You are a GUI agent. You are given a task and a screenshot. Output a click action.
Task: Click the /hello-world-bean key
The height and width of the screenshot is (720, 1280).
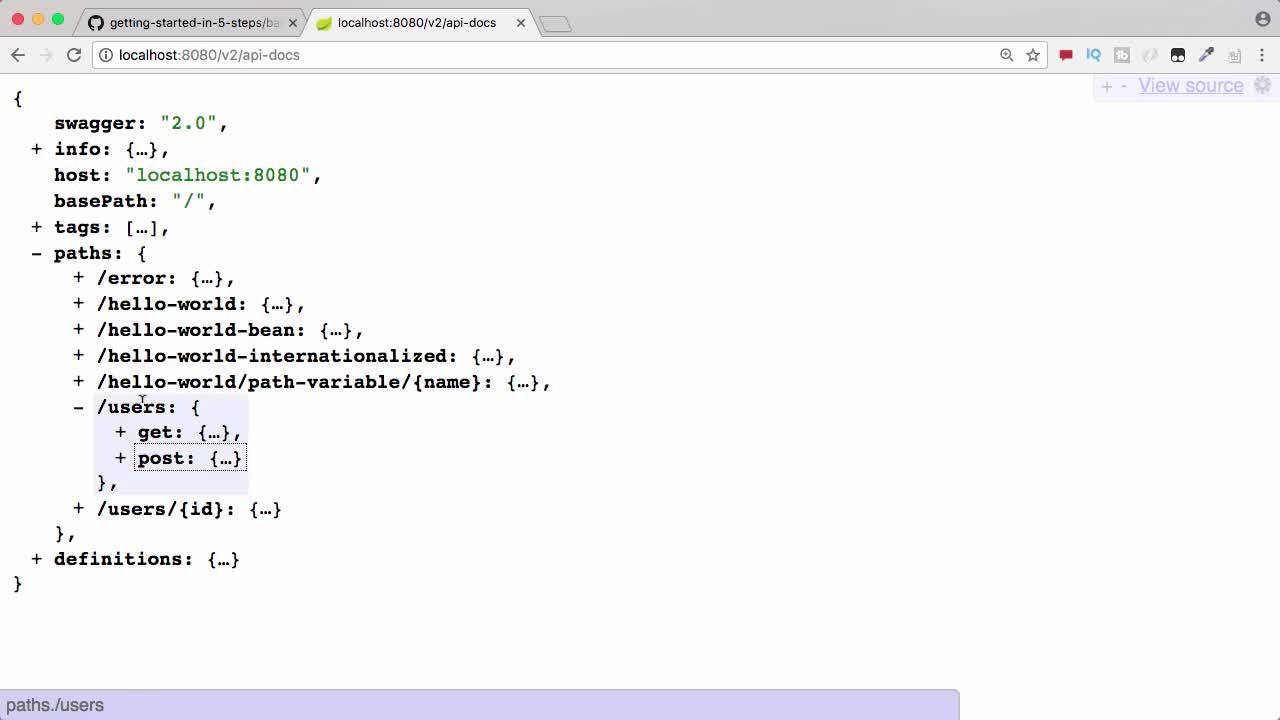200,330
